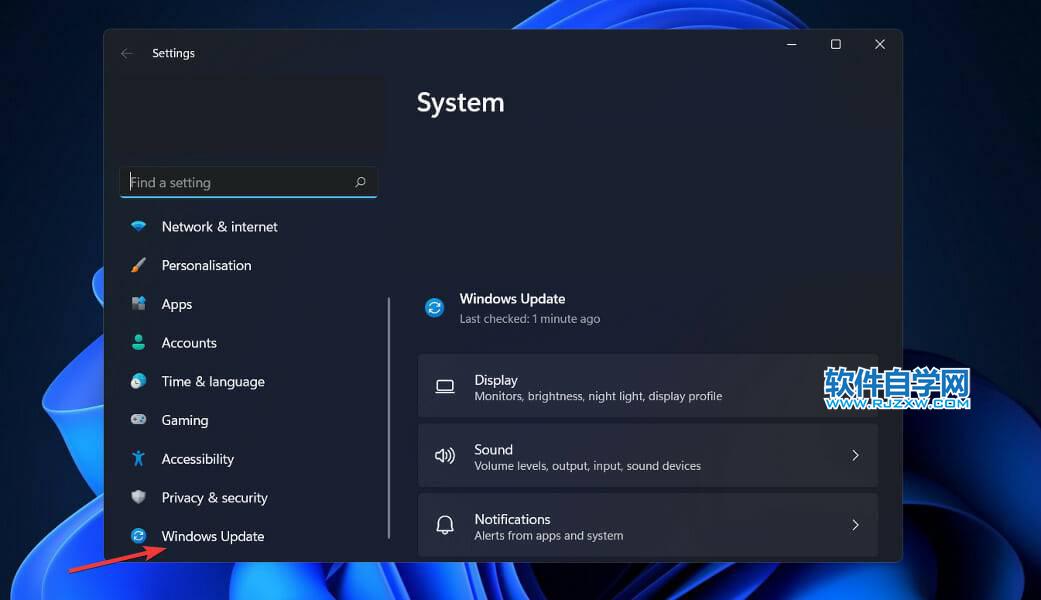
Task: Click 'Alerts from apps and system' text
Action: pyautogui.click(x=548, y=536)
